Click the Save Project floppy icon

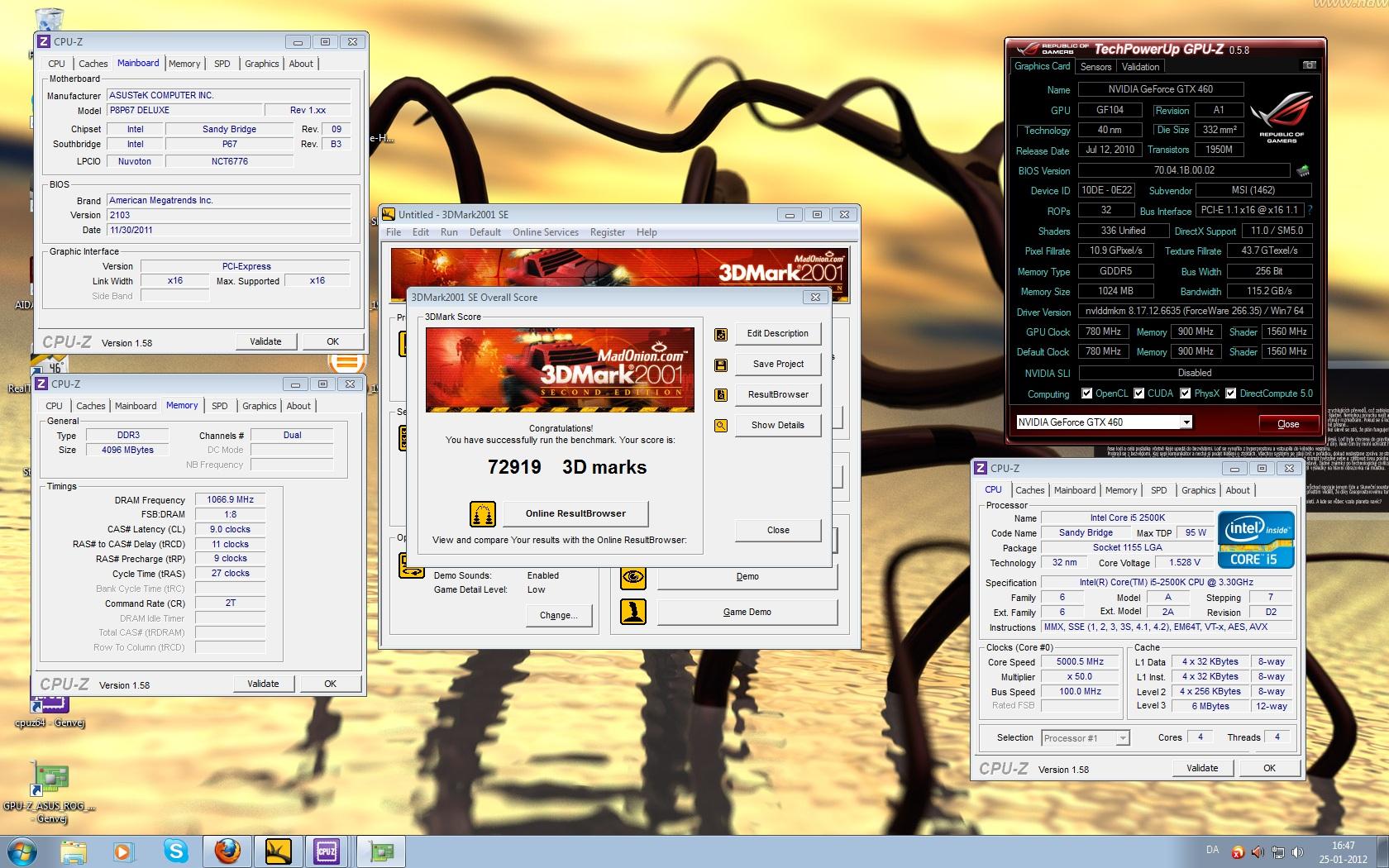click(x=721, y=365)
